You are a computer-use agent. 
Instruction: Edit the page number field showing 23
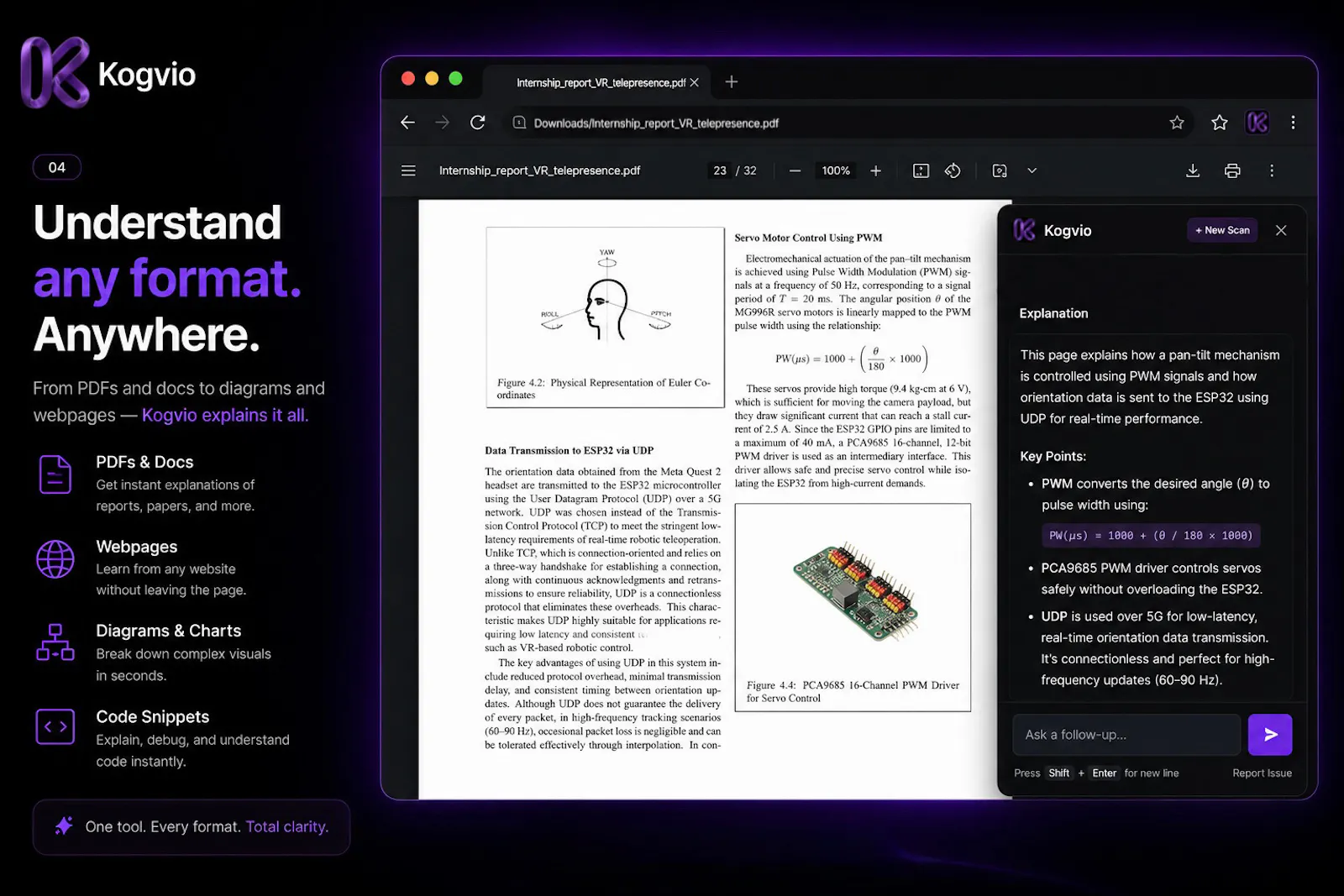coord(720,170)
